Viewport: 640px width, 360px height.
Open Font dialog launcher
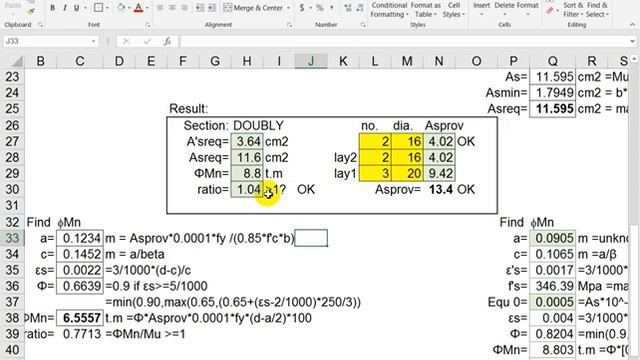(x=147, y=25)
